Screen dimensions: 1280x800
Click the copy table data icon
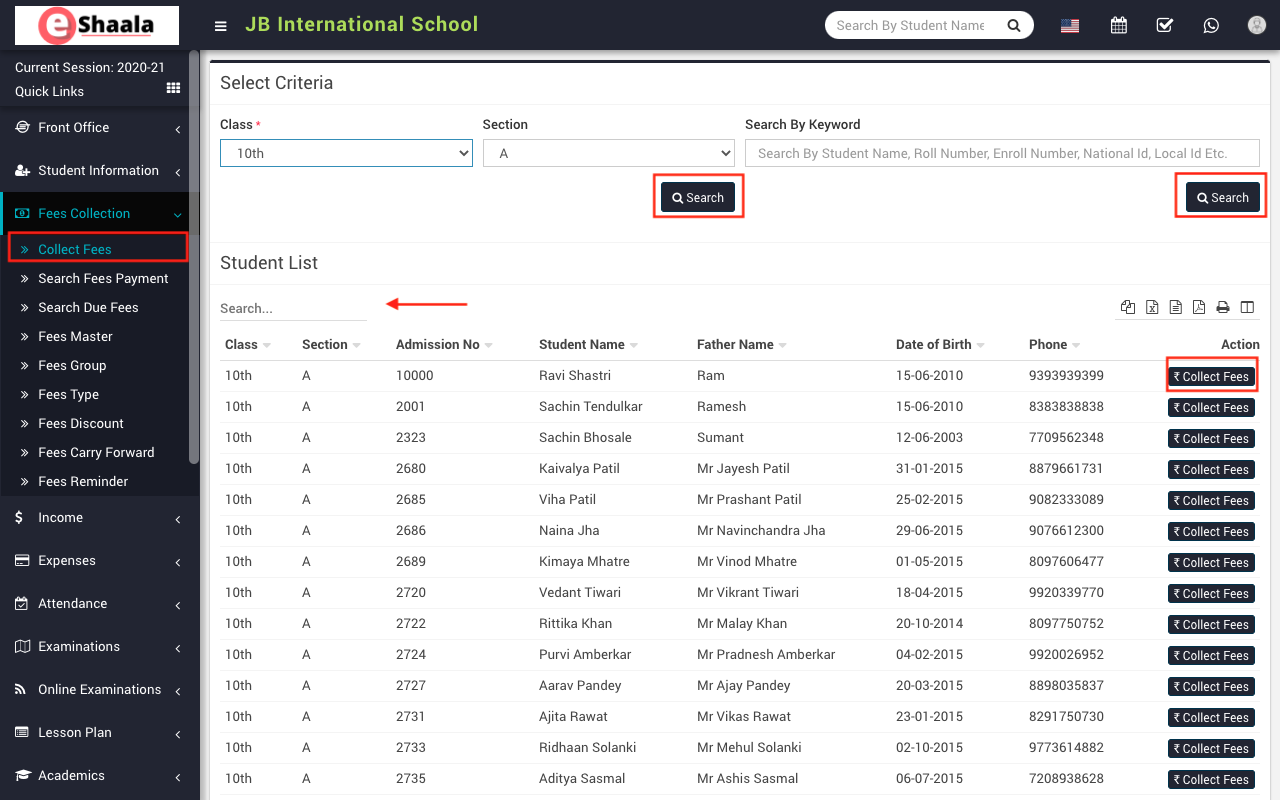click(1128, 308)
